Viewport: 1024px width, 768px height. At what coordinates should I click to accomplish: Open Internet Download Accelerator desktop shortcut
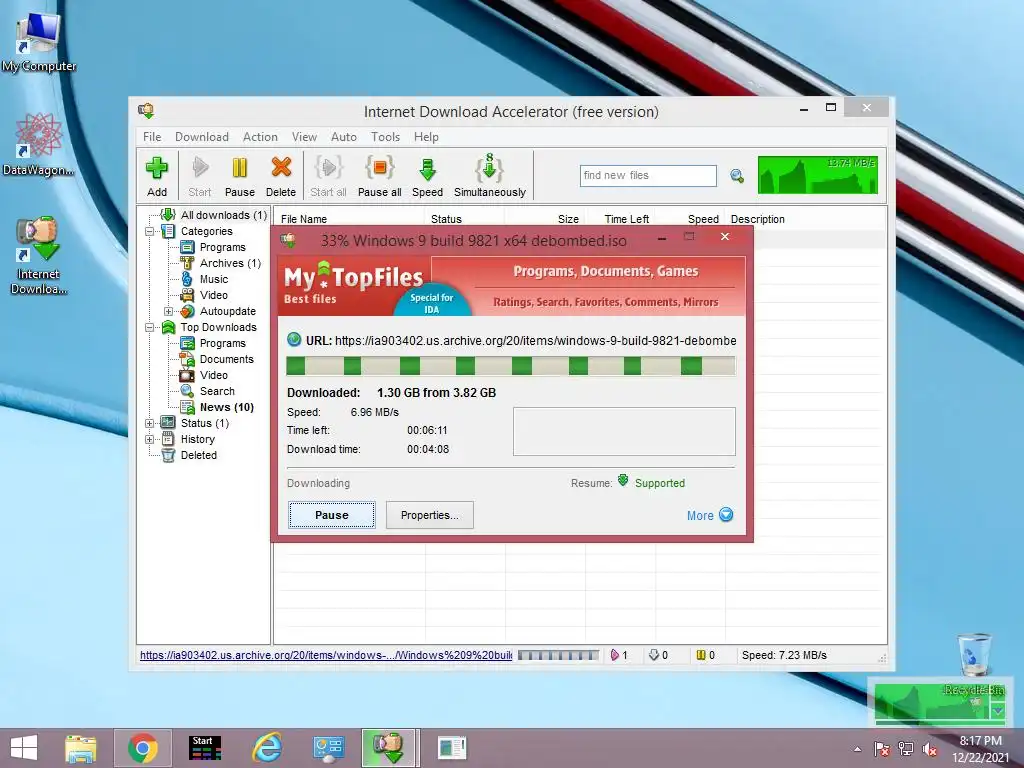(39, 256)
